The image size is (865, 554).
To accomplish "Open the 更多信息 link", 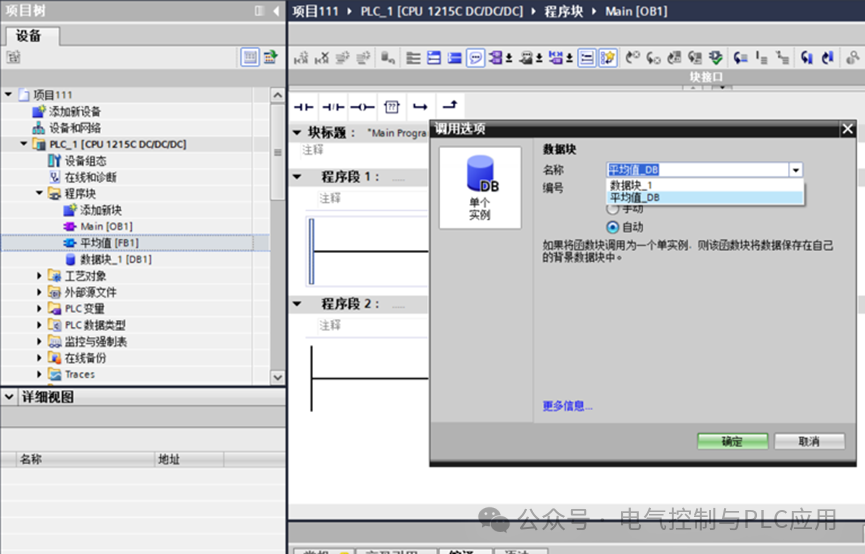I will coord(567,406).
